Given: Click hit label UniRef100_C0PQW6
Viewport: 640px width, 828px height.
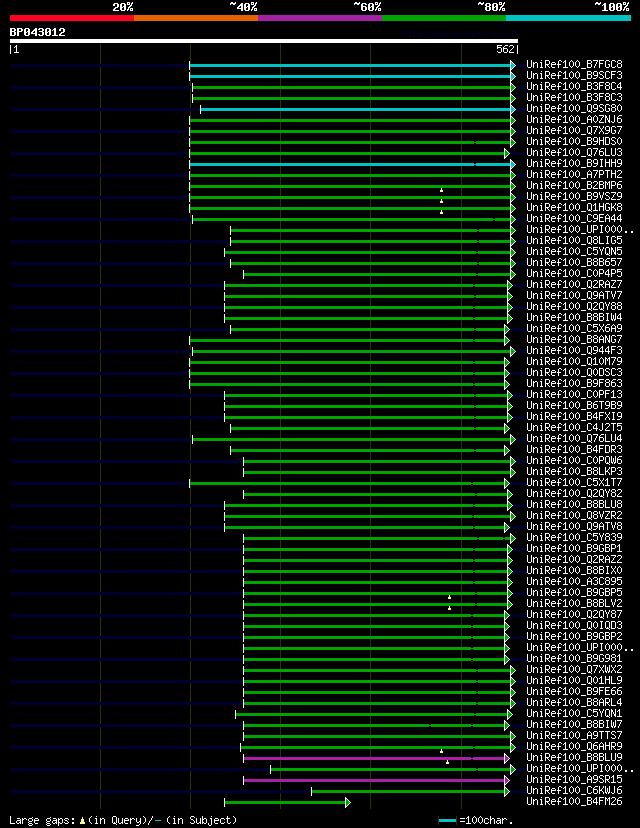Looking at the screenshot, I should pos(574,460).
